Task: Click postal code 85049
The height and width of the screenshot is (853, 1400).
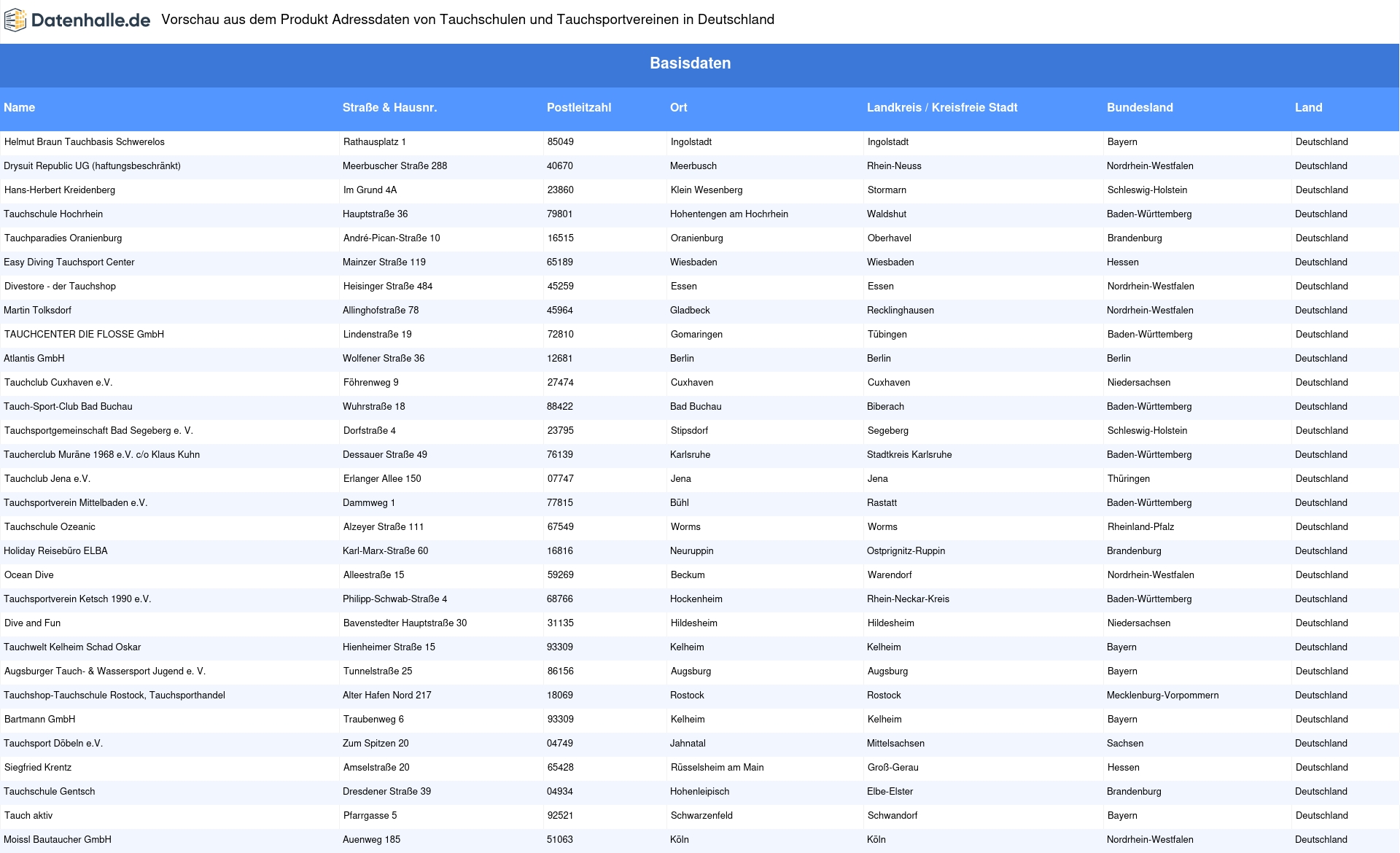Action: click(x=561, y=142)
